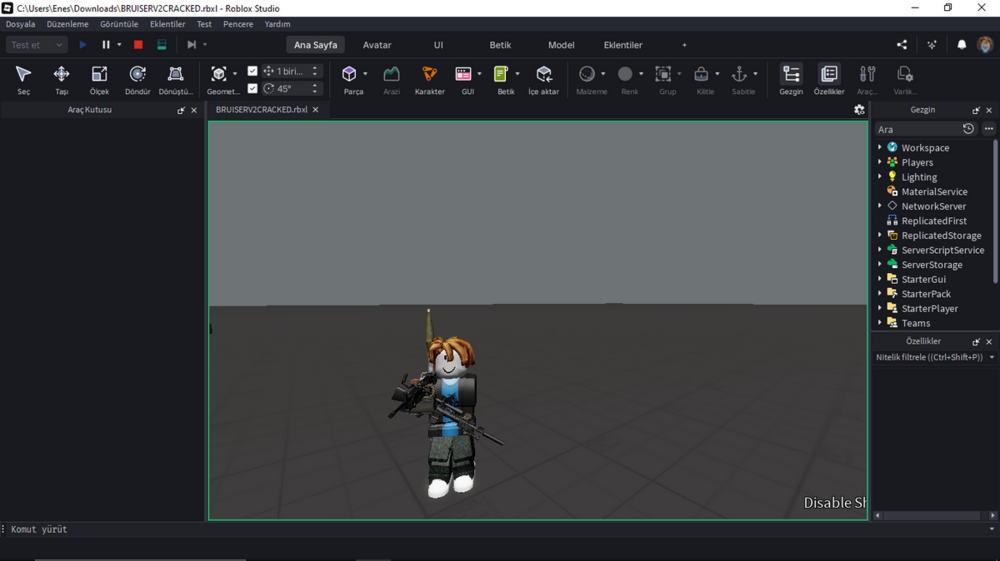Expand the ReplicatedStorage node
The width and height of the screenshot is (1000, 561).
point(880,235)
